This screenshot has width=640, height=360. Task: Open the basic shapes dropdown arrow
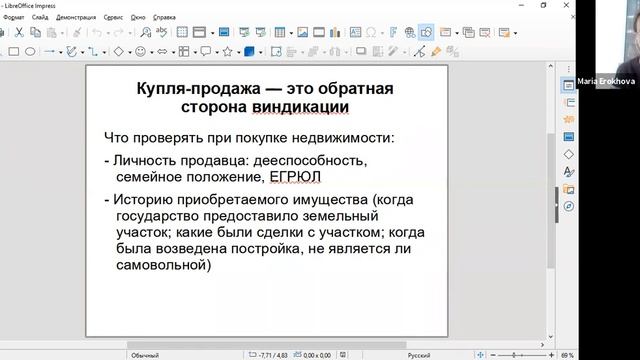[x=130, y=53]
